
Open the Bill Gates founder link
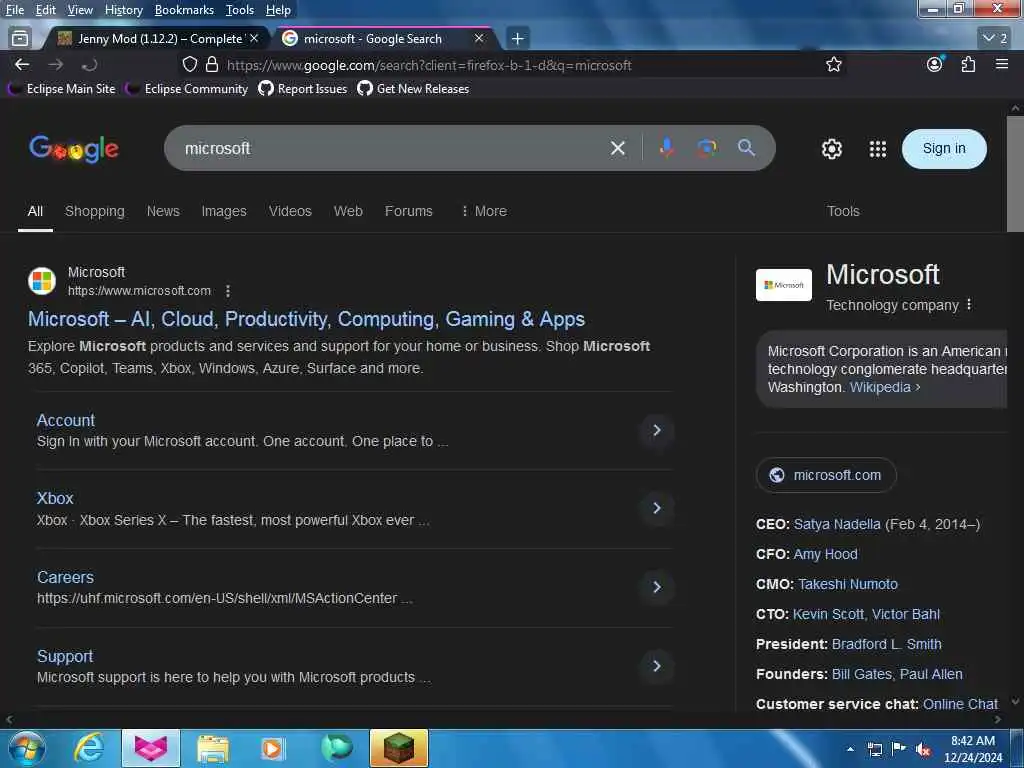(861, 674)
